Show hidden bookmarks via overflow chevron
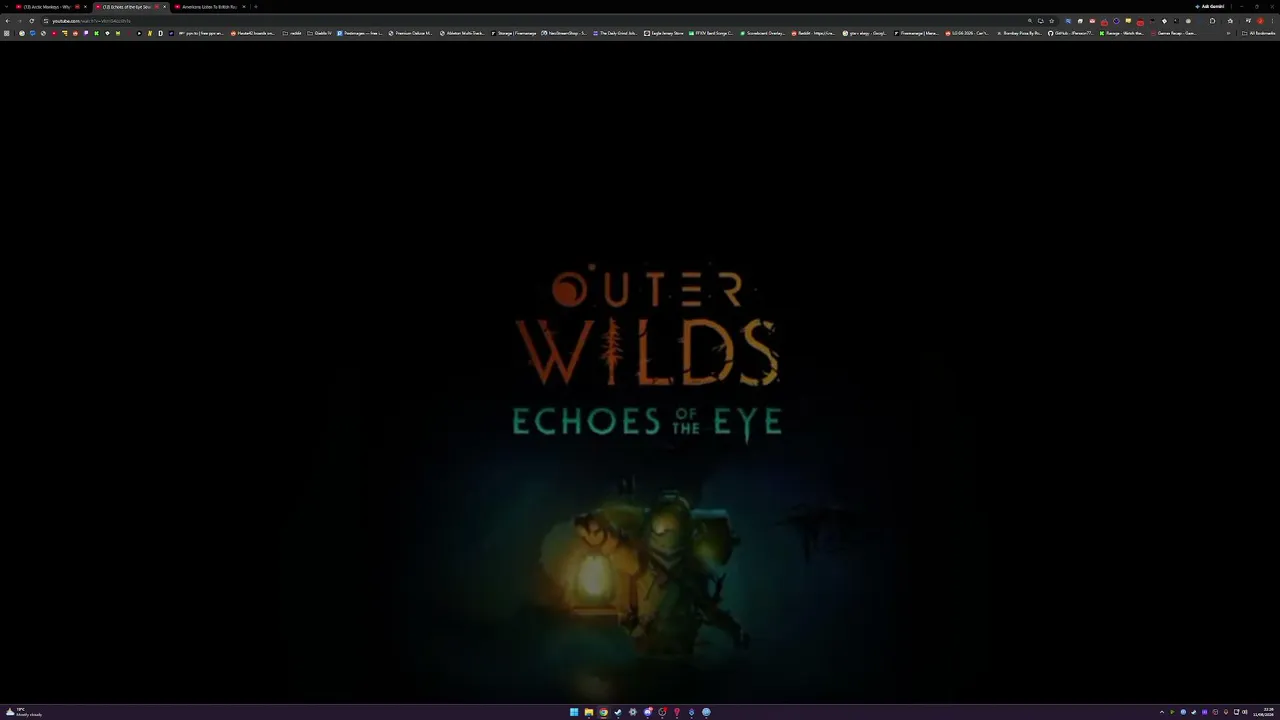This screenshot has width=1280, height=720. point(1228,33)
